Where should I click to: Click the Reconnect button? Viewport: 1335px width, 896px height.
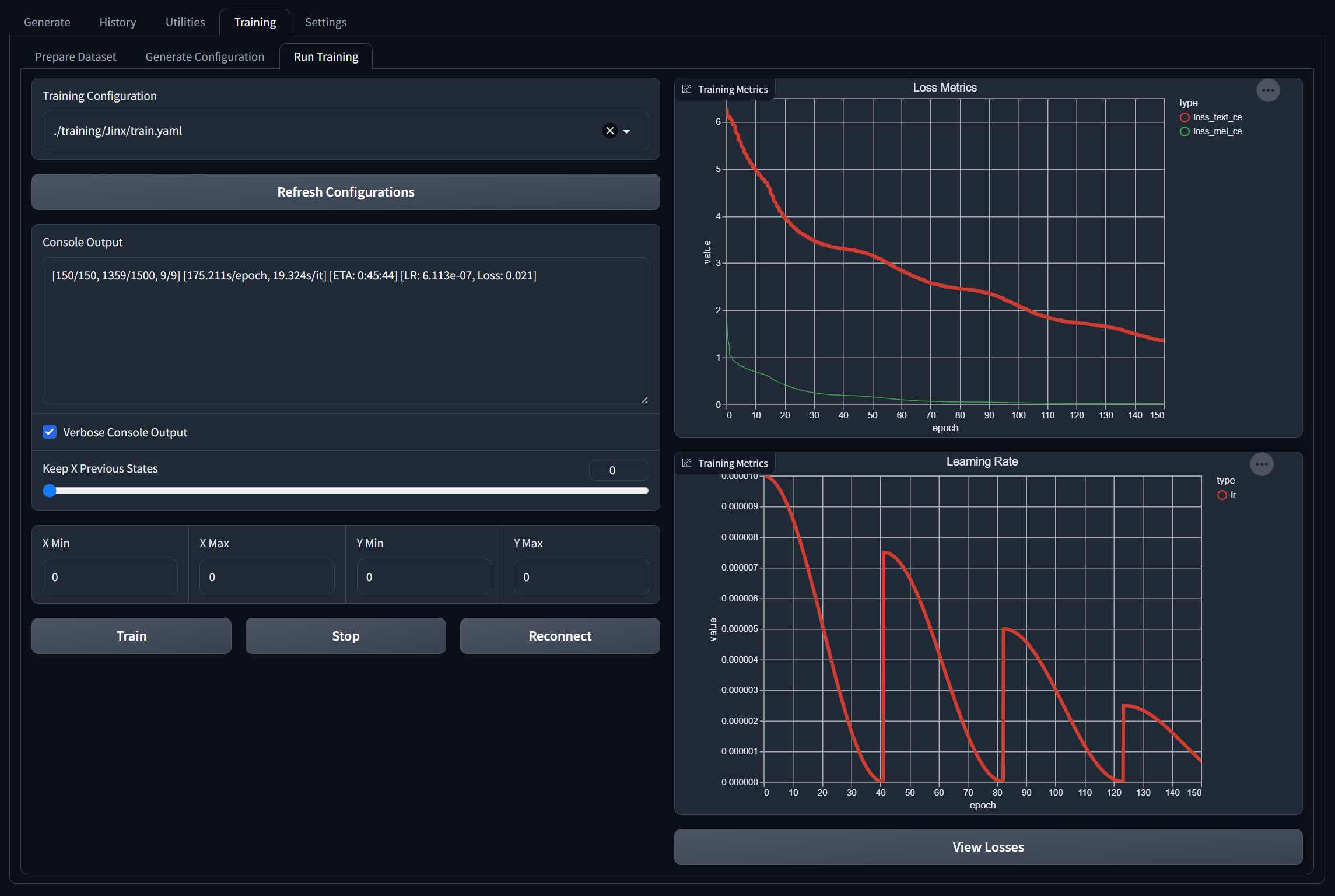pyautogui.click(x=560, y=636)
